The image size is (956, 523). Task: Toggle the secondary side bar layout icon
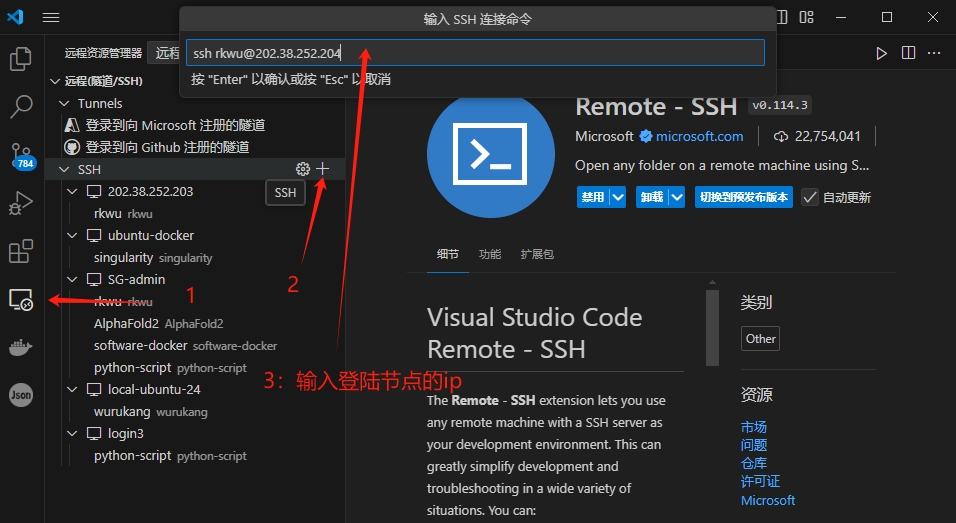pos(782,17)
